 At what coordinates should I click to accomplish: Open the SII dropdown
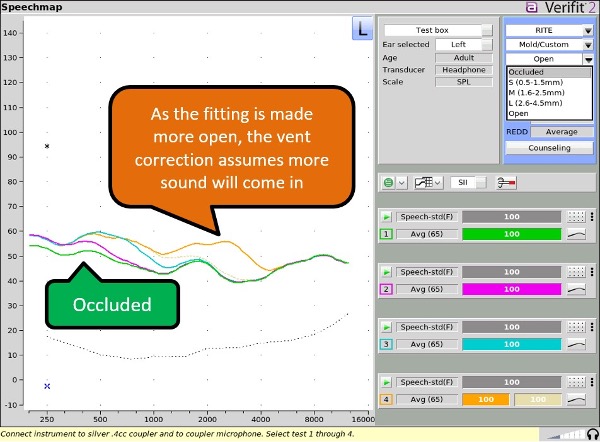coord(481,183)
